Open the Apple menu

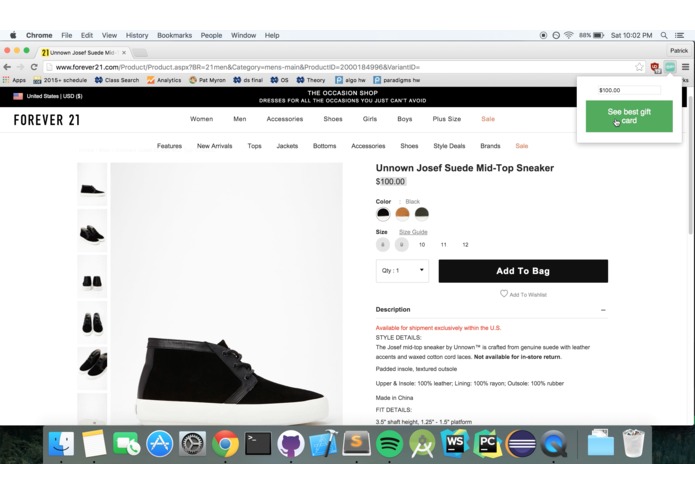coord(13,35)
